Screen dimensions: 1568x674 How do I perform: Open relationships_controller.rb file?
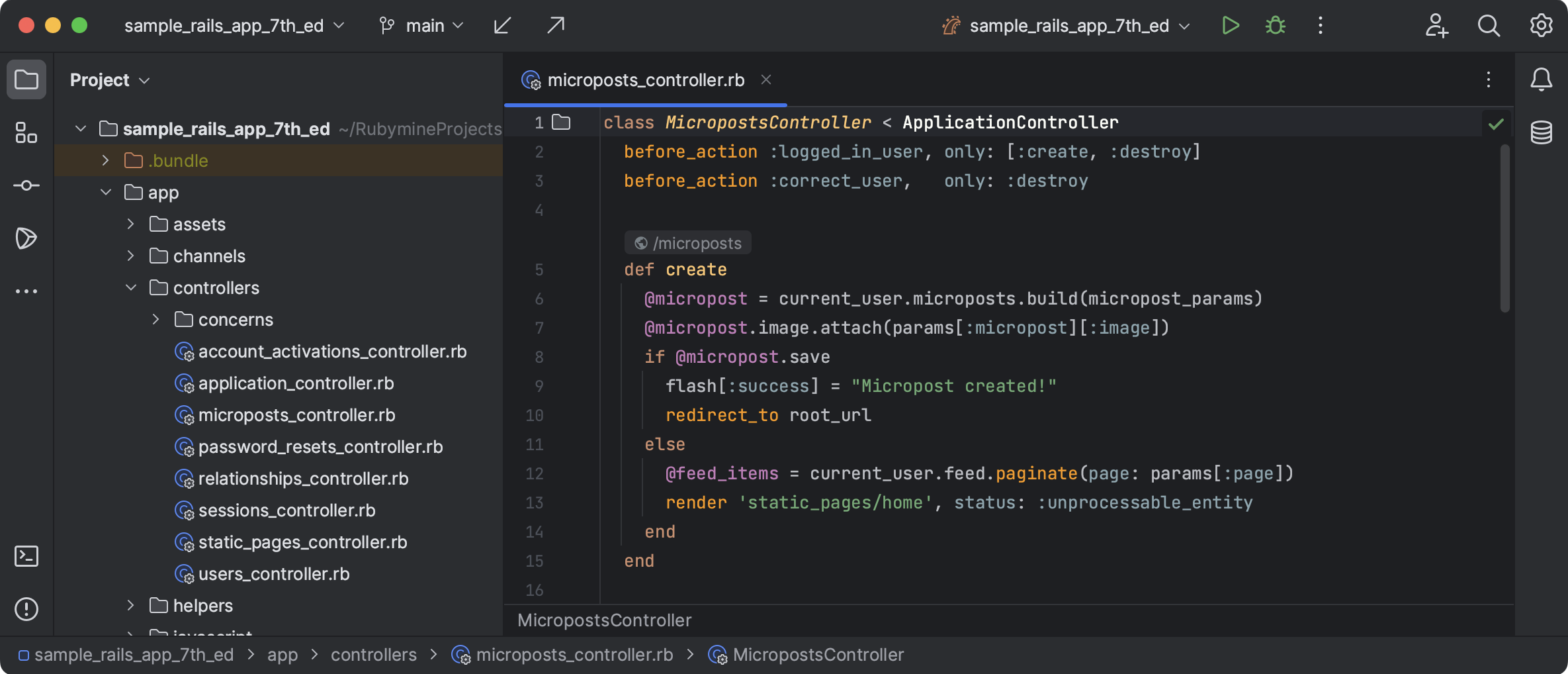[291, 479]
